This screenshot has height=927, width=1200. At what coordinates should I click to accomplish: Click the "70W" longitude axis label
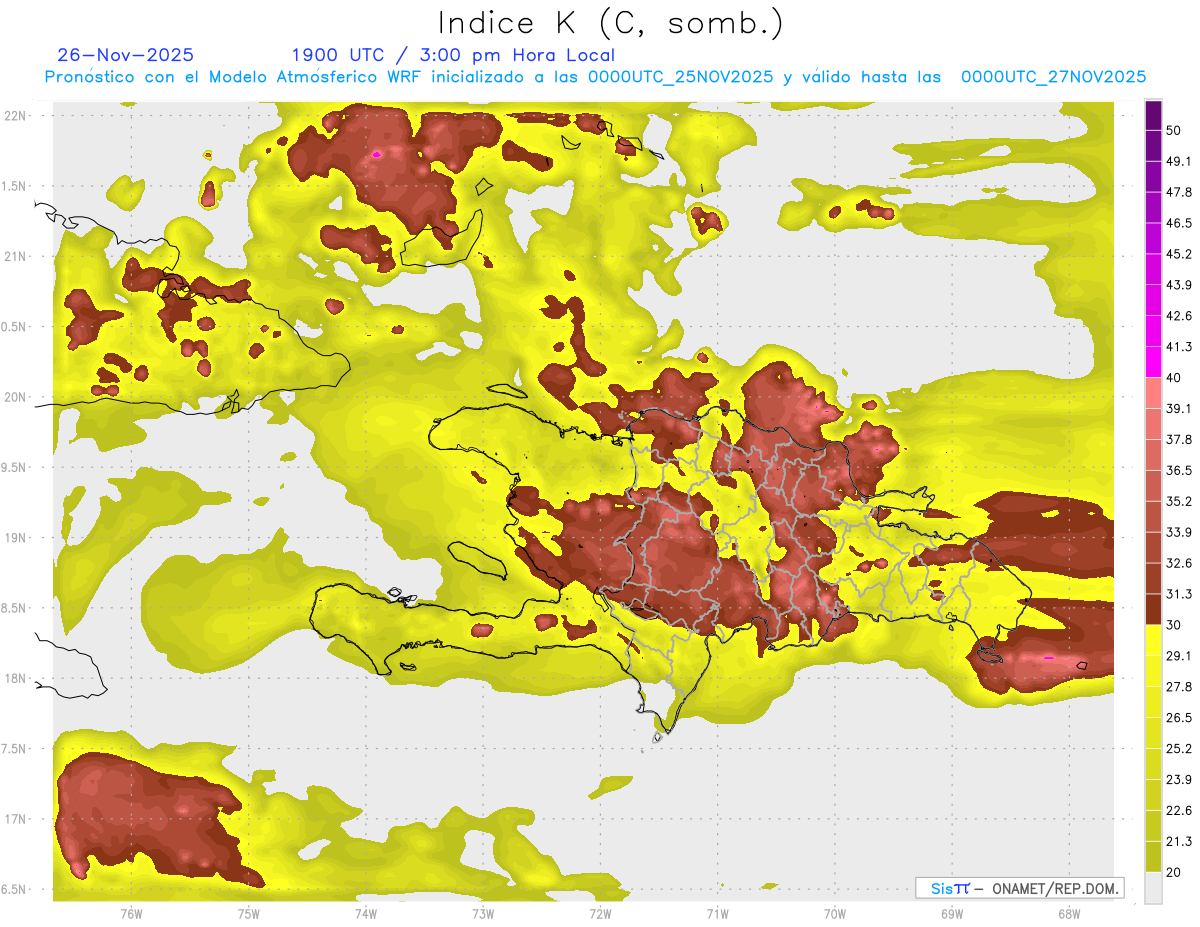pos(834,913)
